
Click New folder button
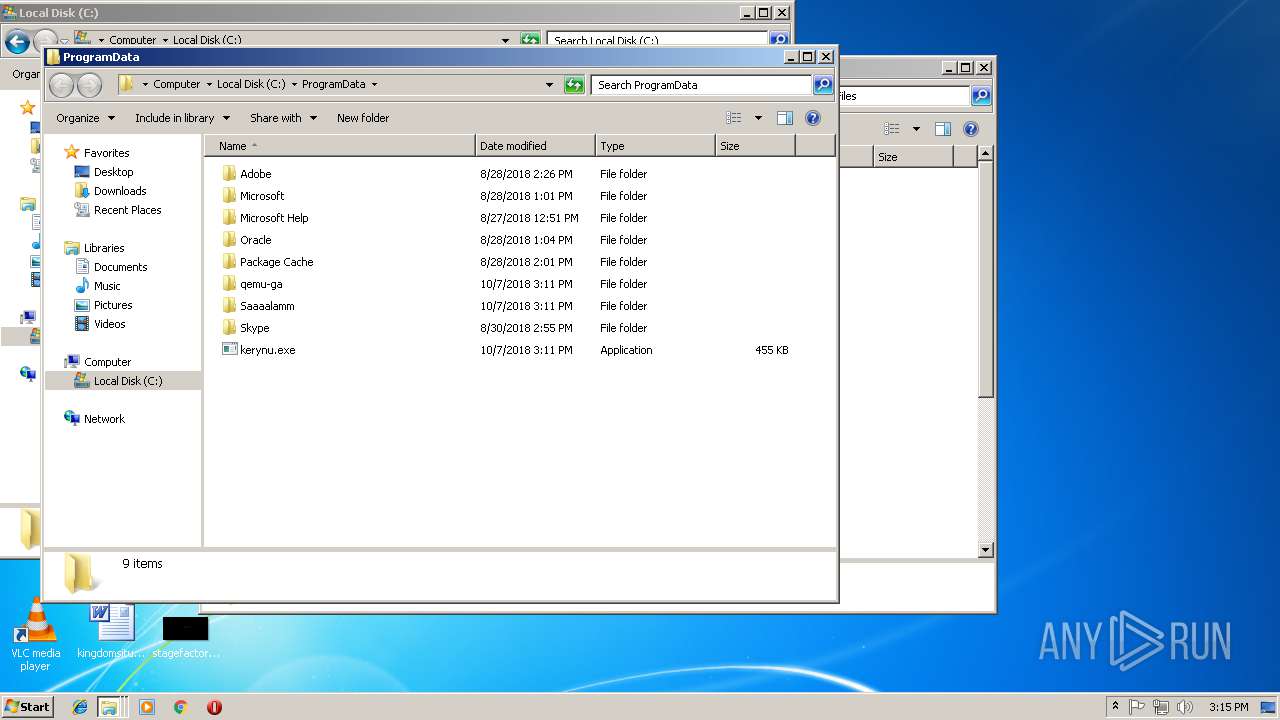point(363,118)
